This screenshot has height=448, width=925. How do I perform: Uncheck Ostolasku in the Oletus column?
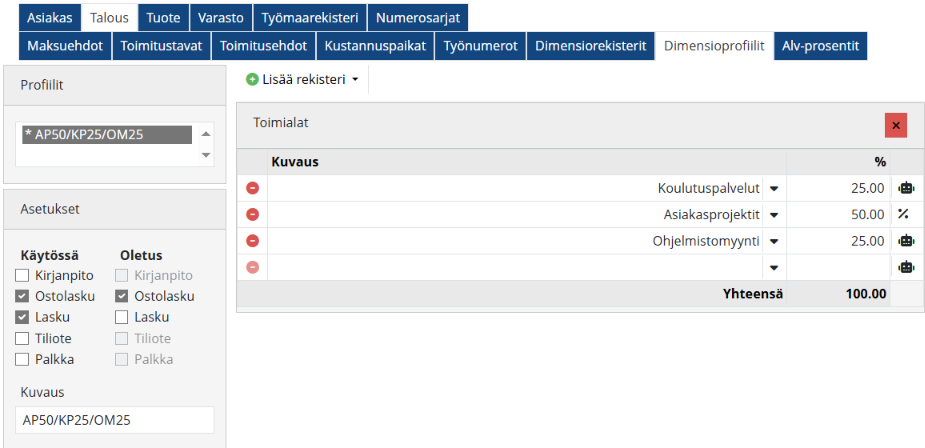coord(122,296)
